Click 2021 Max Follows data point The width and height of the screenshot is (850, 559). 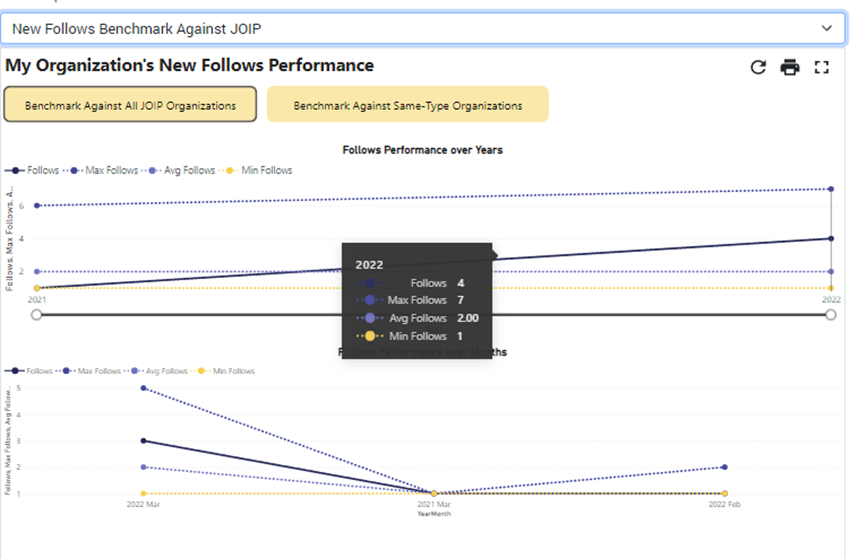coord(37,206)
